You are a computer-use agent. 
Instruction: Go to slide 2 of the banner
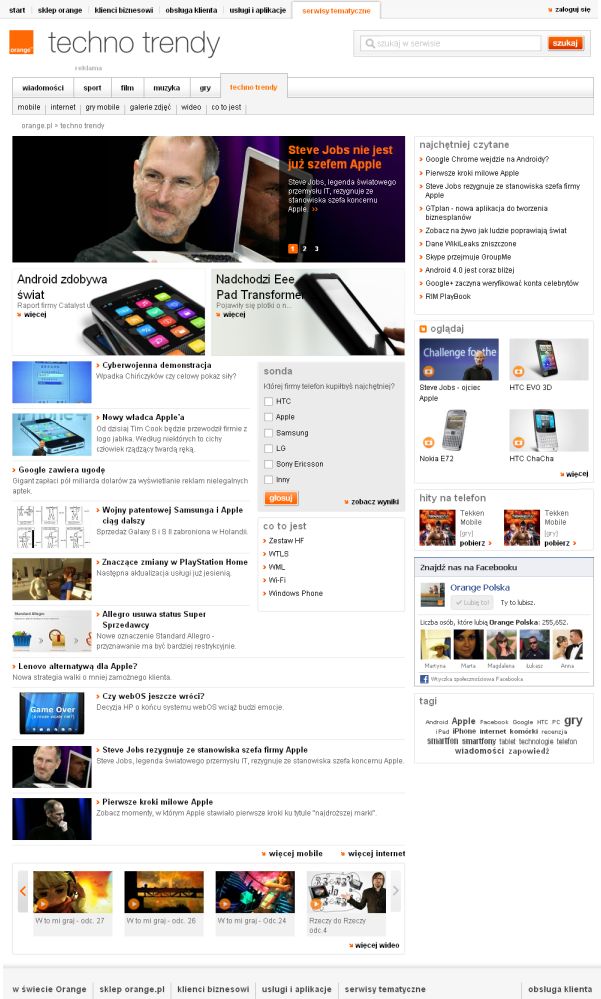pos(305,248)
